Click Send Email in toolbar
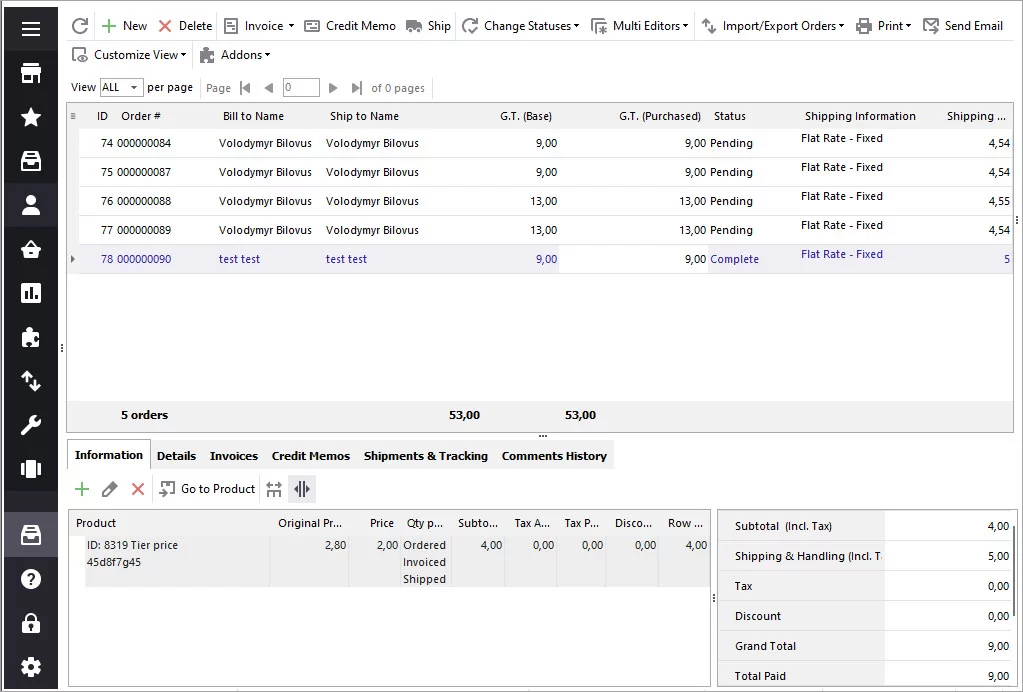This screenshot has width=1023, height=692. pos(963,26)
